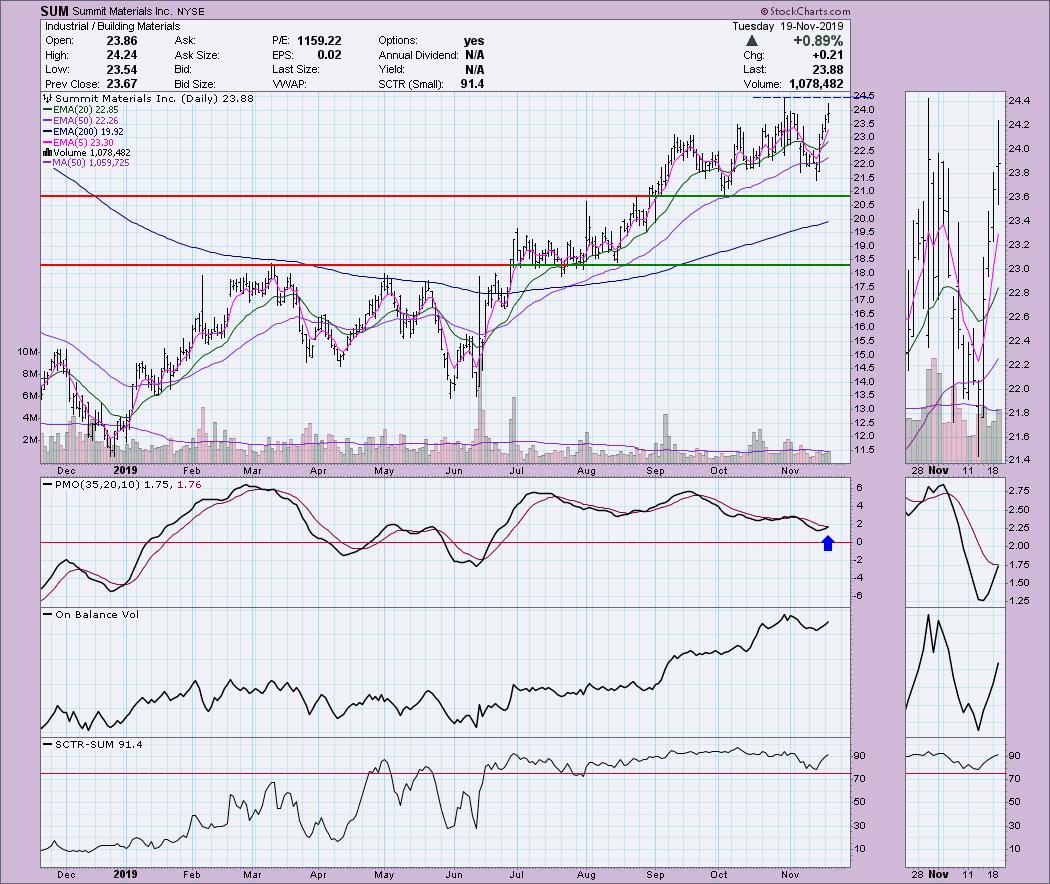Image resolution: width=1050 pixels, height=884 pixels.
Task: Click the MA(50) 1,059,725 legend entry
Action: pos(86,163)
